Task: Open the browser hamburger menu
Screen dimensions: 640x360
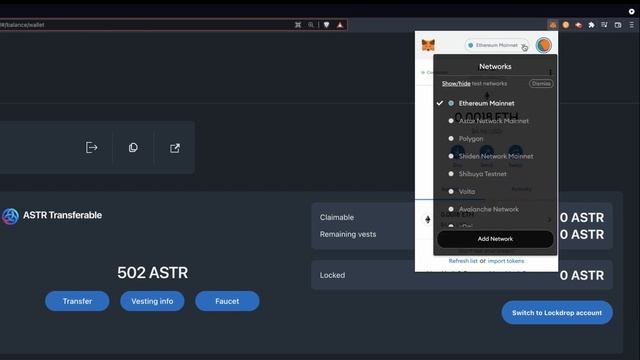Action: coord(631,25)
